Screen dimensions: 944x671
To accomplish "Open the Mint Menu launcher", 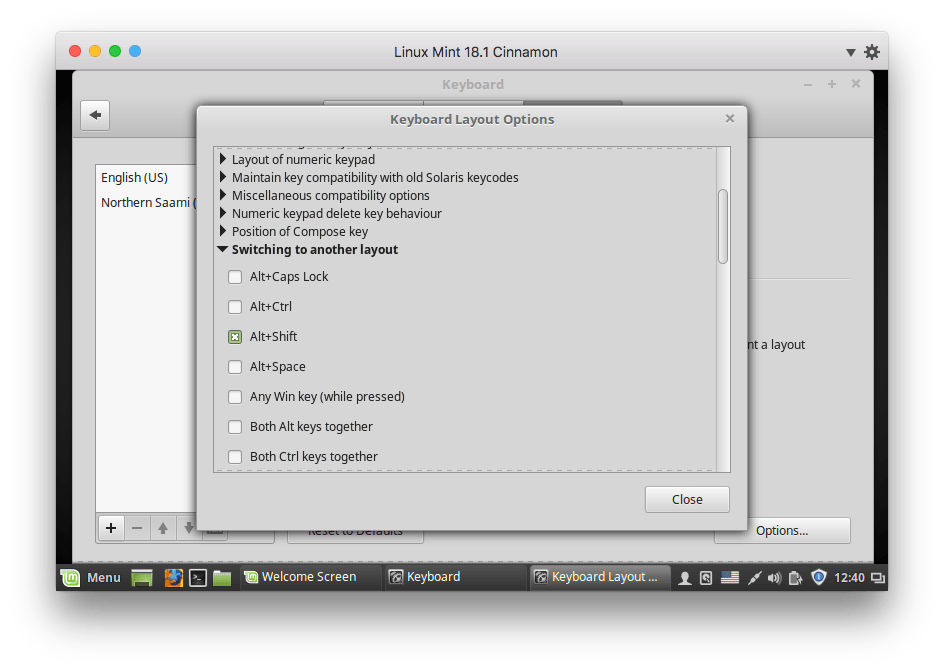I will click(x=91, y=578).
